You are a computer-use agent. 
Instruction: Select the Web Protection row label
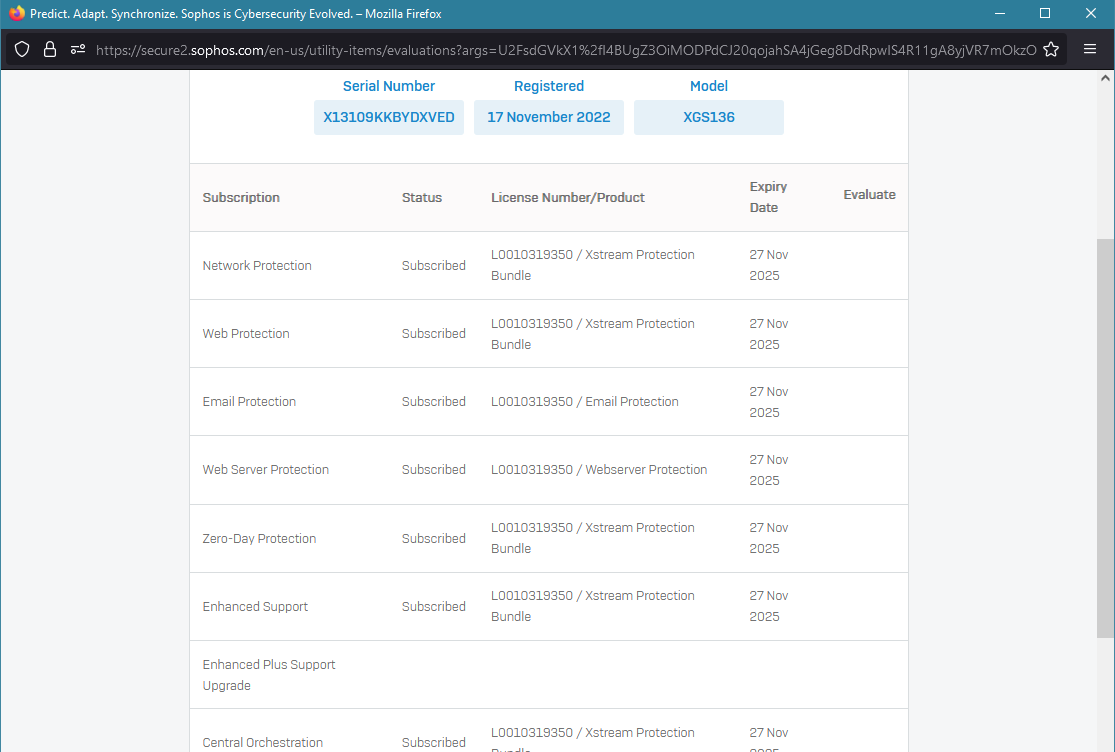pos(245,334)
